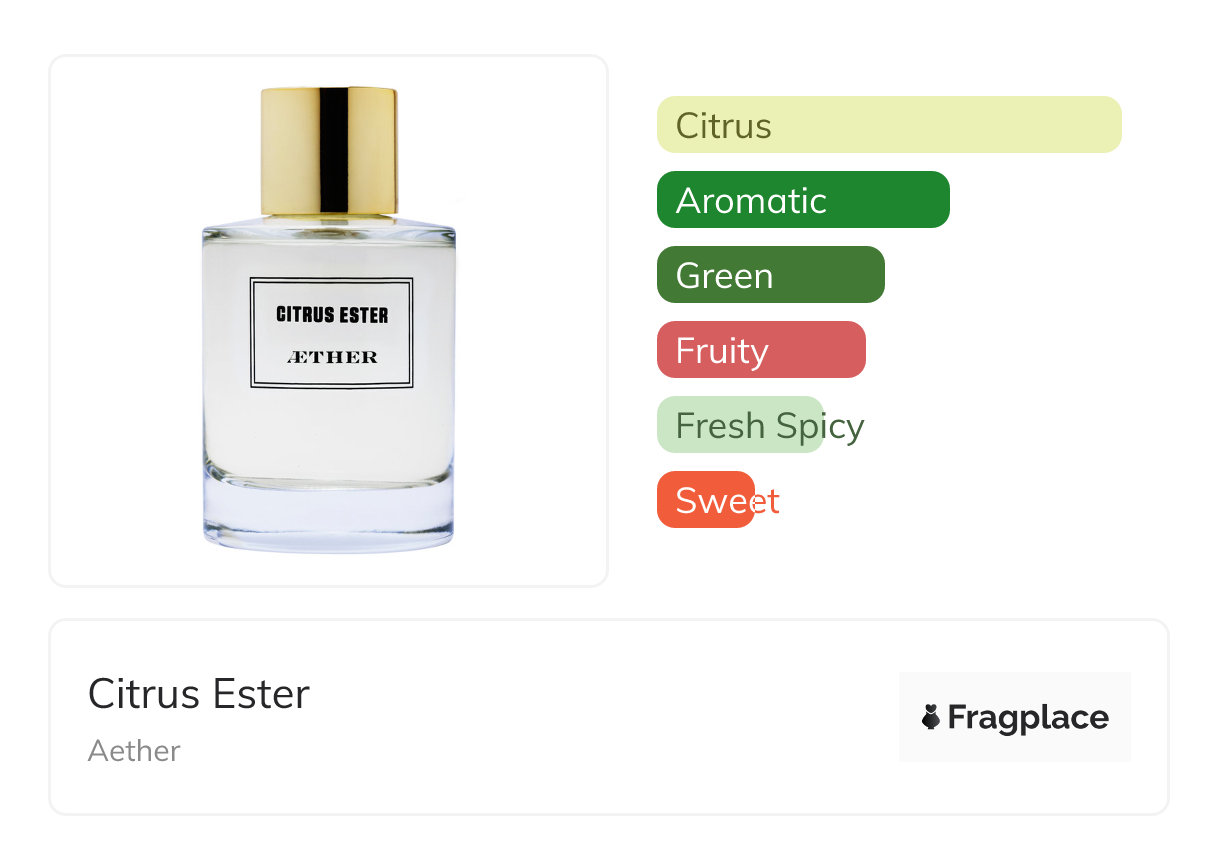The image size is (1218, 864).
Task: Click the thick glass base of the bottle
Action: pos(328,517)
